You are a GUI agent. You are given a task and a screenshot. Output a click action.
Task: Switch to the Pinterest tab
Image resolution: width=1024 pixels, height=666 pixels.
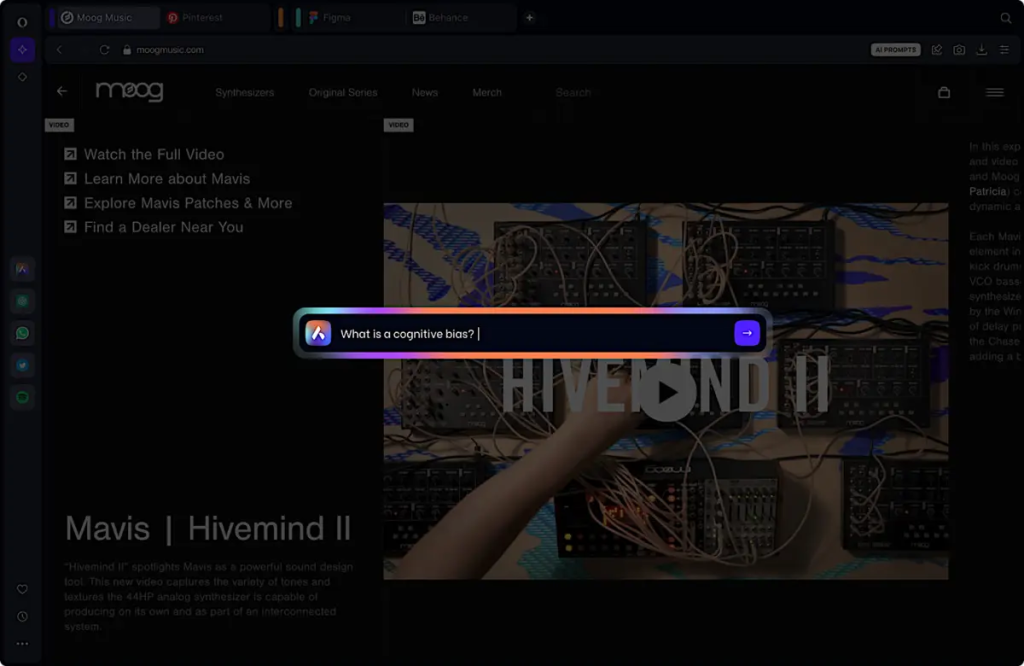[216, 18]
